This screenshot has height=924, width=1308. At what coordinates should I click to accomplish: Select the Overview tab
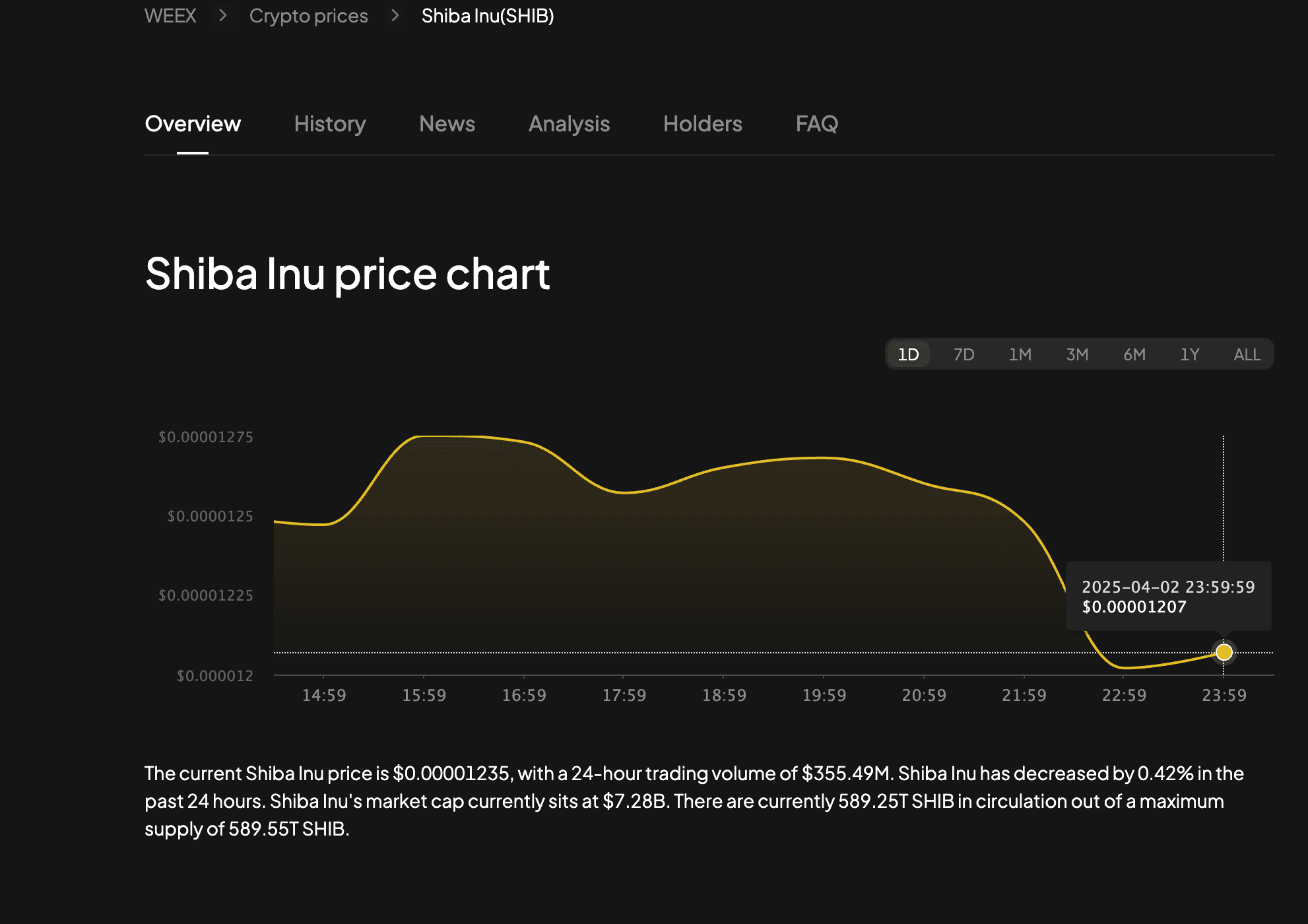pos(193,124)
